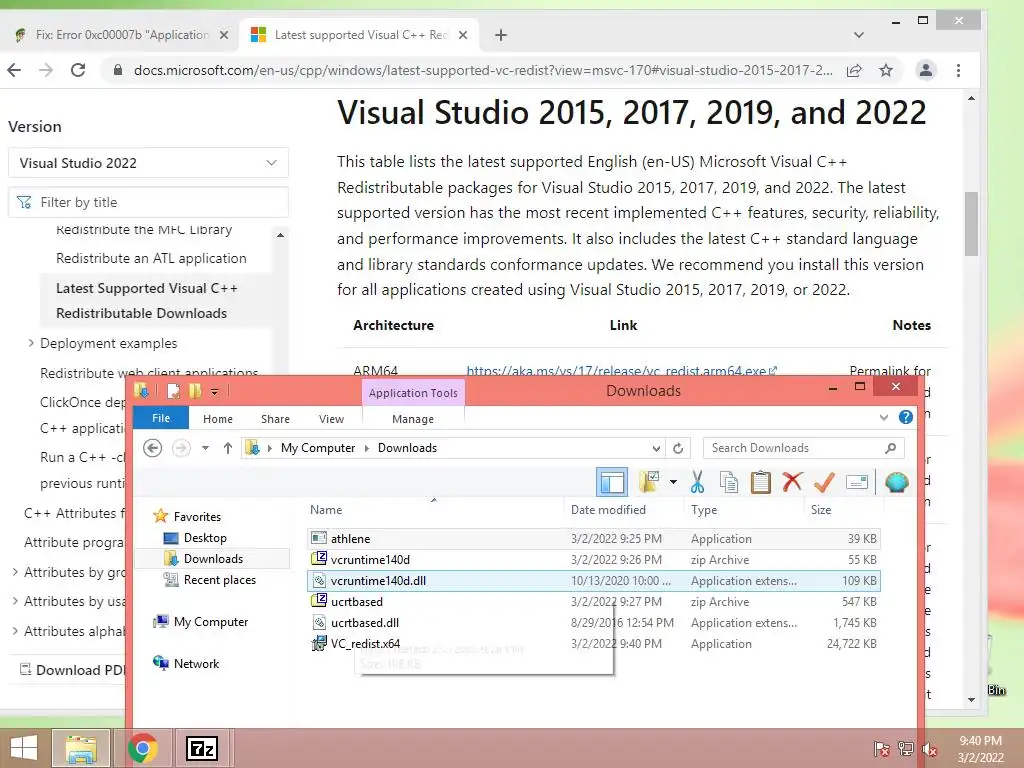
Task: Click the orange checkmark toolbar icon
Action: click(x=824, y=483)
